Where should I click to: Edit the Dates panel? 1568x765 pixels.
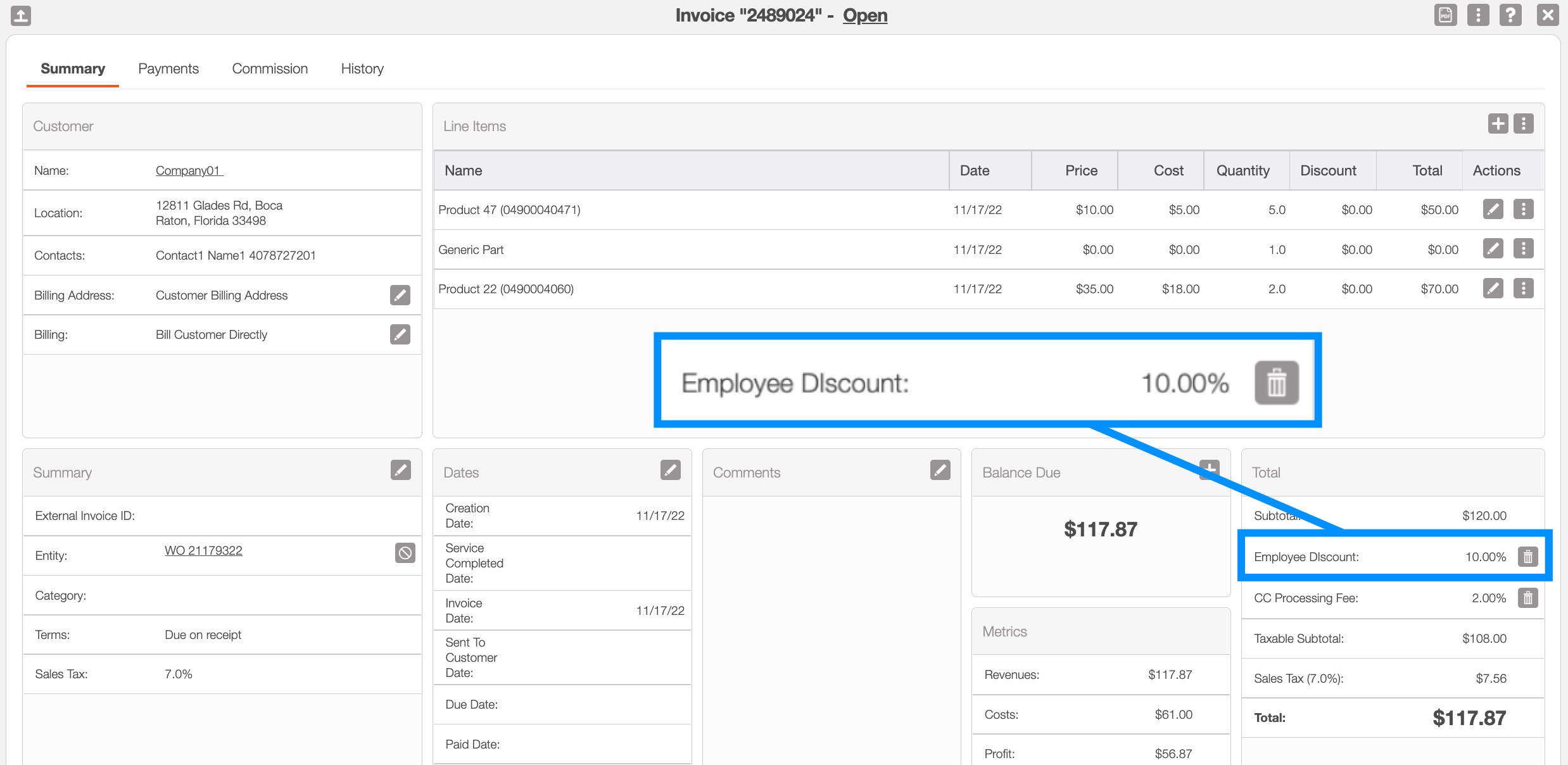[670, 470]
